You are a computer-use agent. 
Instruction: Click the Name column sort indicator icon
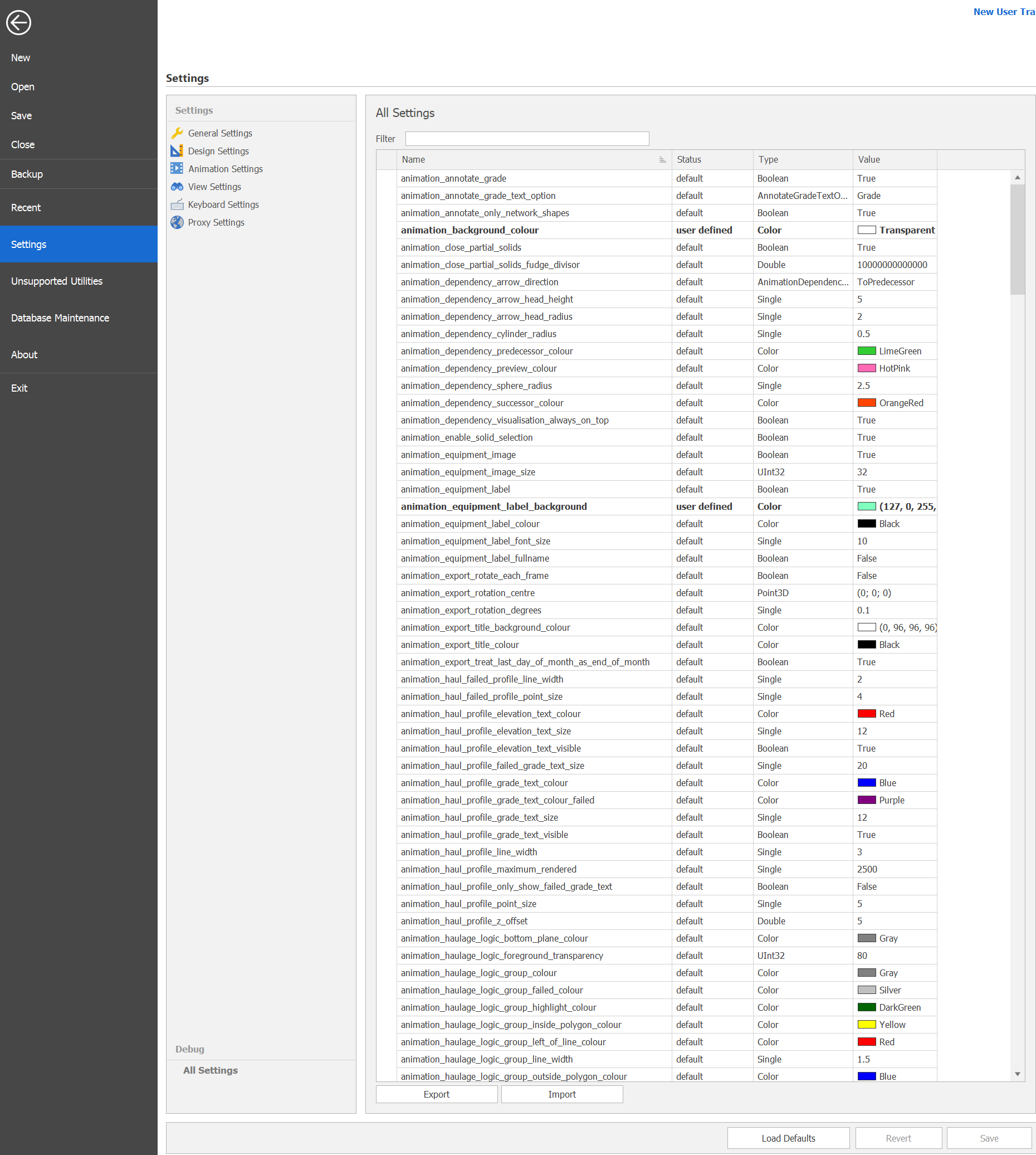tap(662, 160)
